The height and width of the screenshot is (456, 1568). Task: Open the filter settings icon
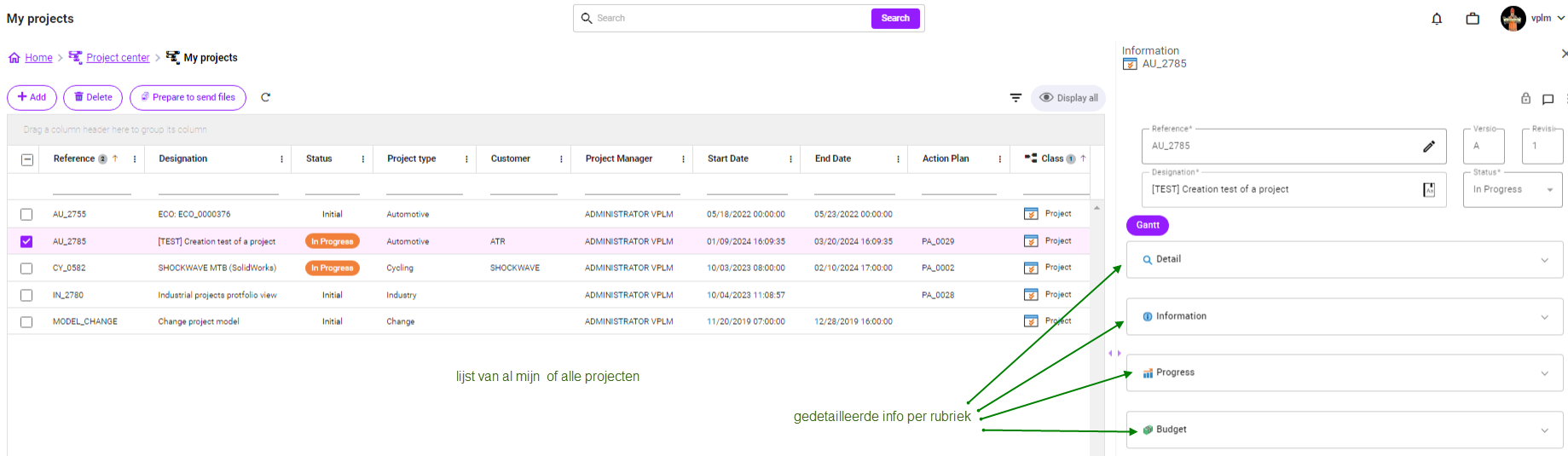coord(1015,98)
